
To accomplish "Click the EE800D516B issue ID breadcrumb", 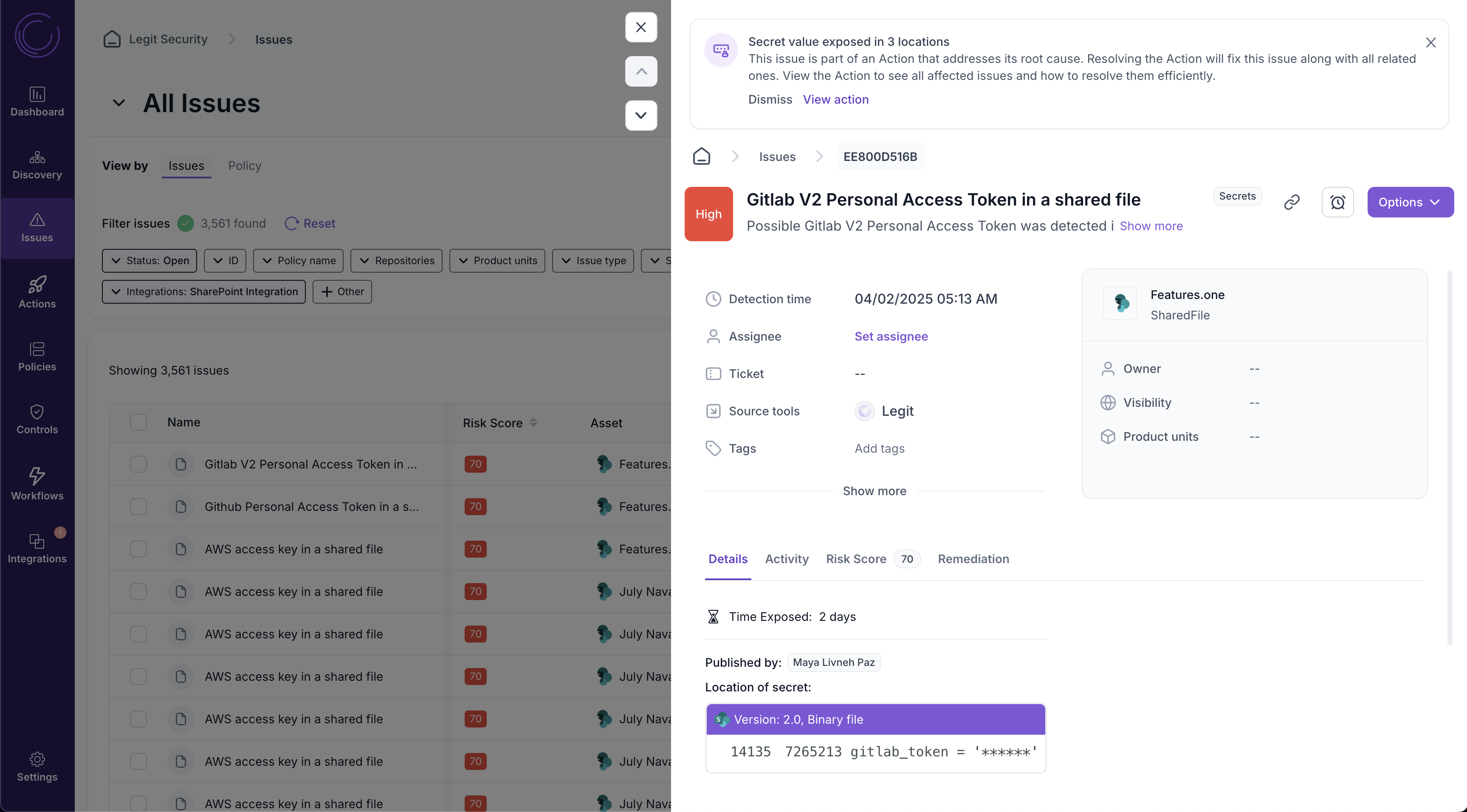I will (880, 157).
